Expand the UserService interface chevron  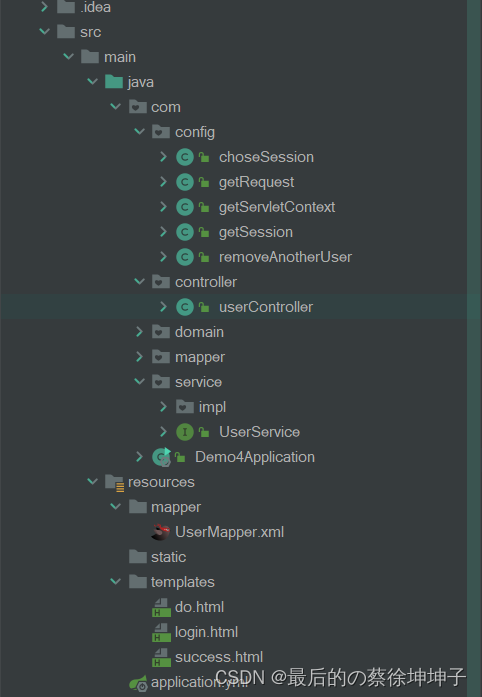pos(163,432)
